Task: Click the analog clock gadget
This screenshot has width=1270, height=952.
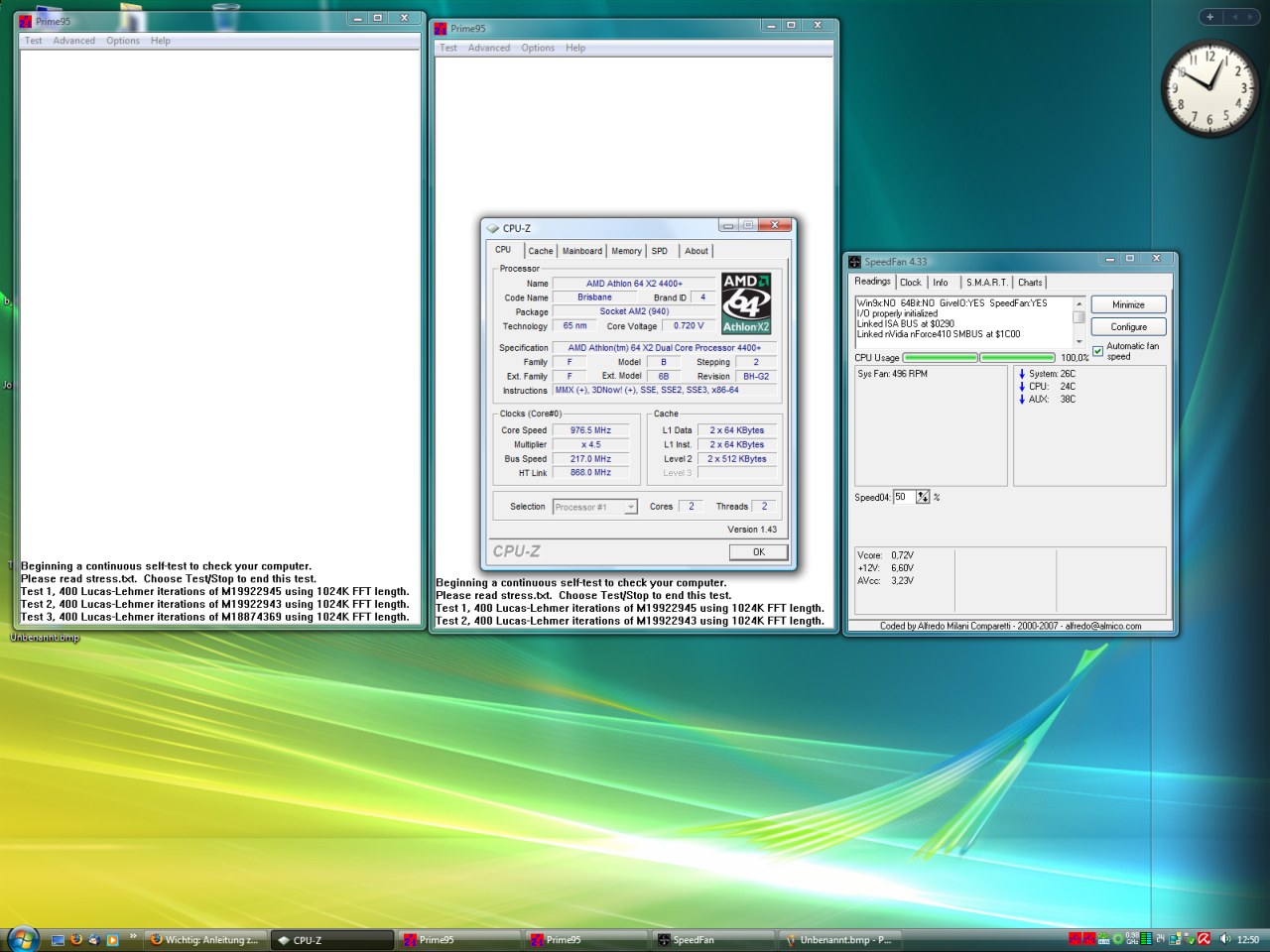Action: pyautogui.click(x=1210, y=88)
